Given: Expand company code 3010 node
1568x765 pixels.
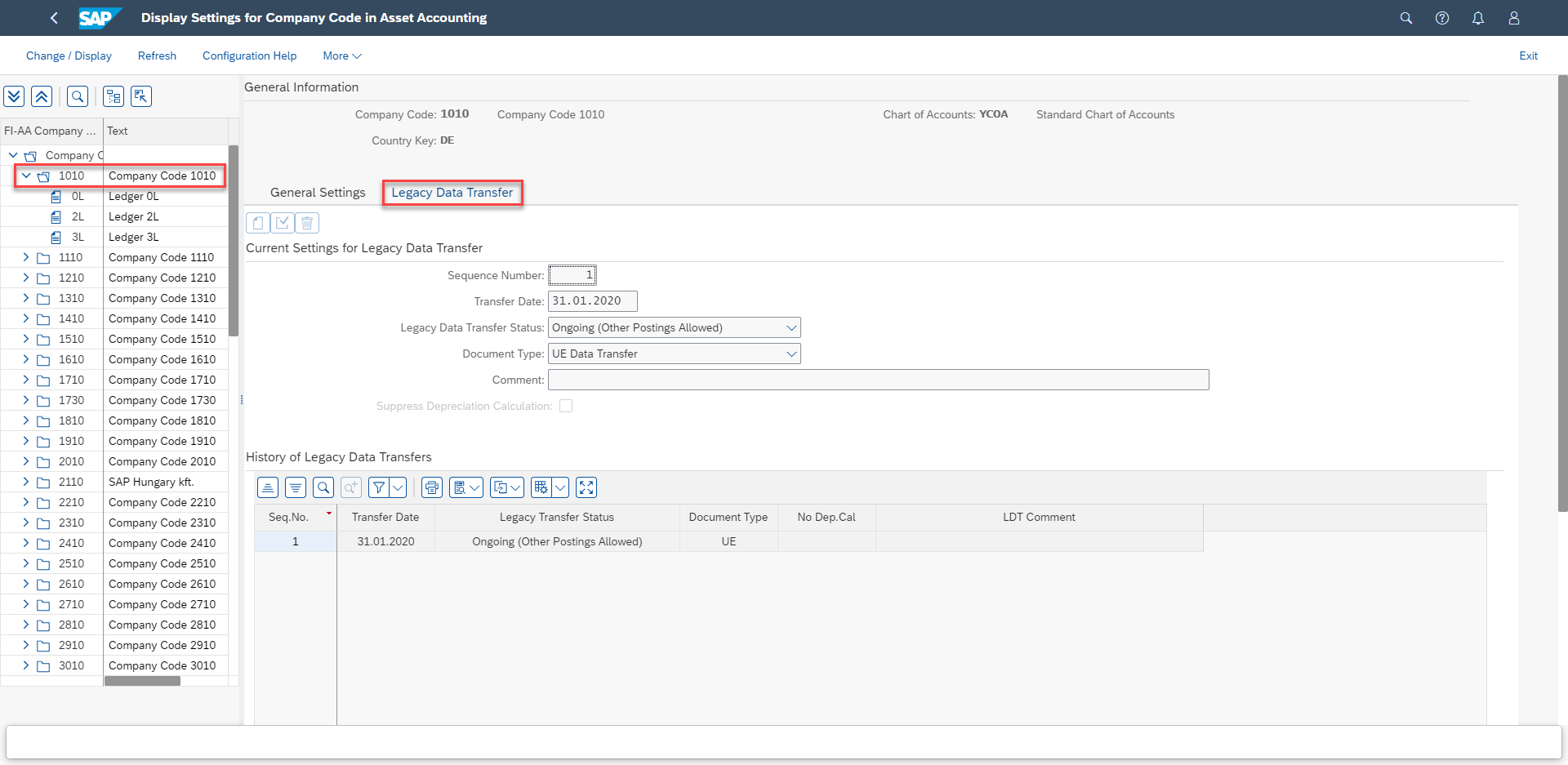Looking at the screenshot, I should point(26,665).
